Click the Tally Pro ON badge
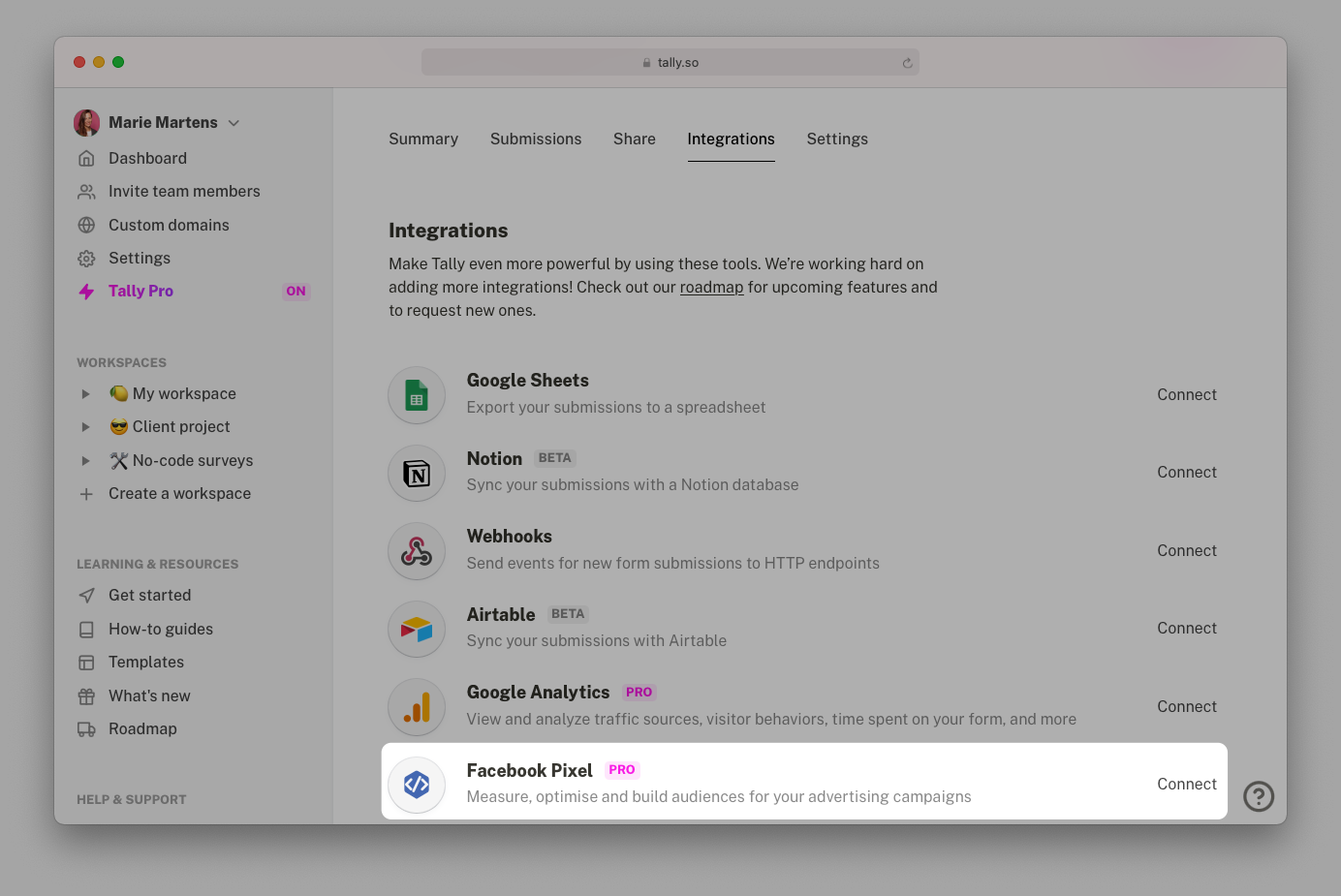 [x=296, y=292]
